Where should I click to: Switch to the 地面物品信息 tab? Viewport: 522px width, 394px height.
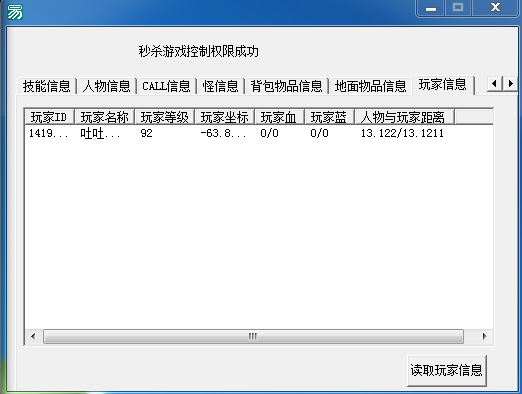(x=370, y=86)
